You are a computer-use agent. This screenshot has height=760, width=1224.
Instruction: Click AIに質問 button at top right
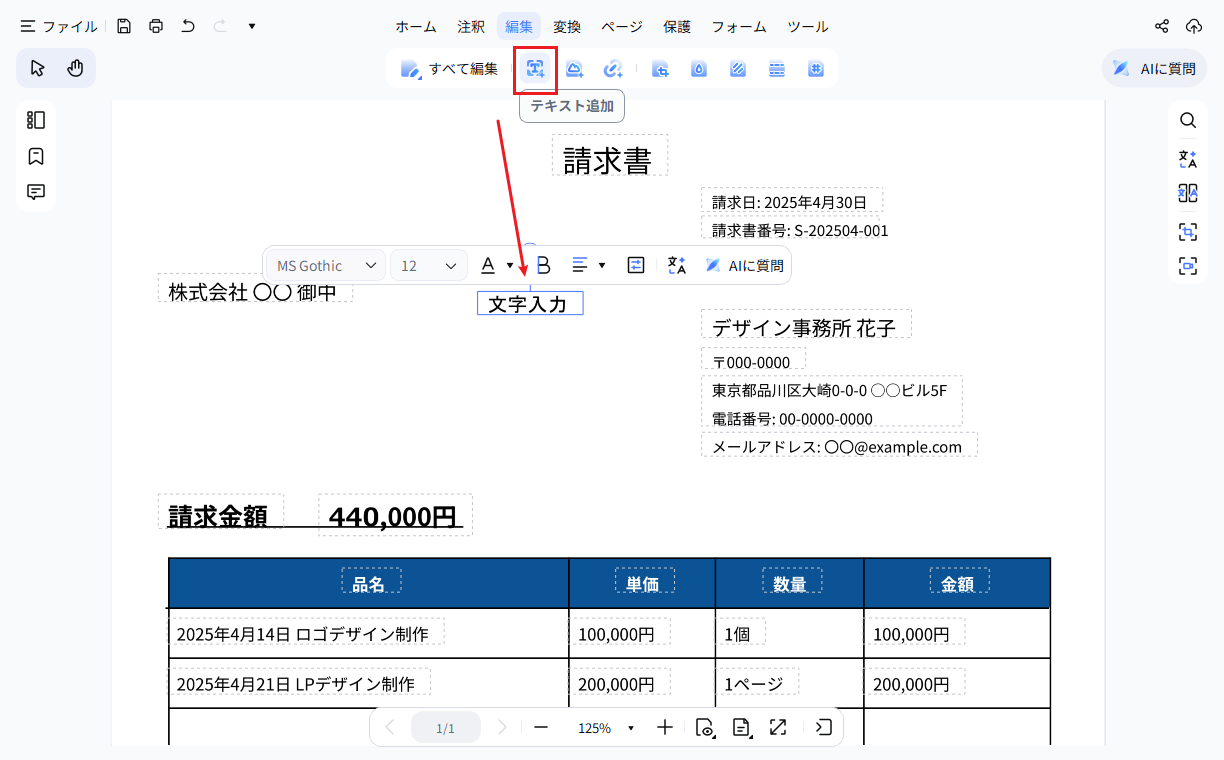click(x=1155, y=69)
